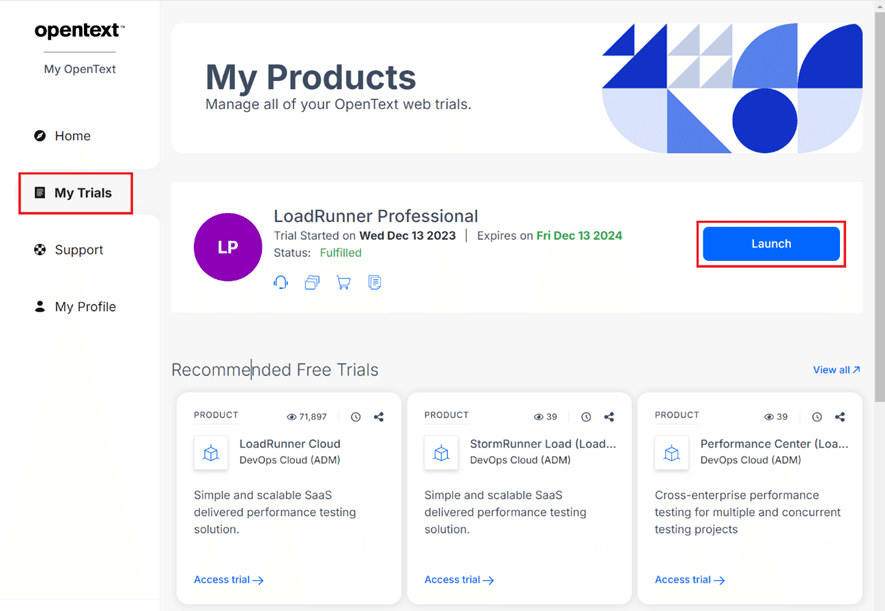Click the expiry date Fri Dec 13 2024

tap(579, 236)
